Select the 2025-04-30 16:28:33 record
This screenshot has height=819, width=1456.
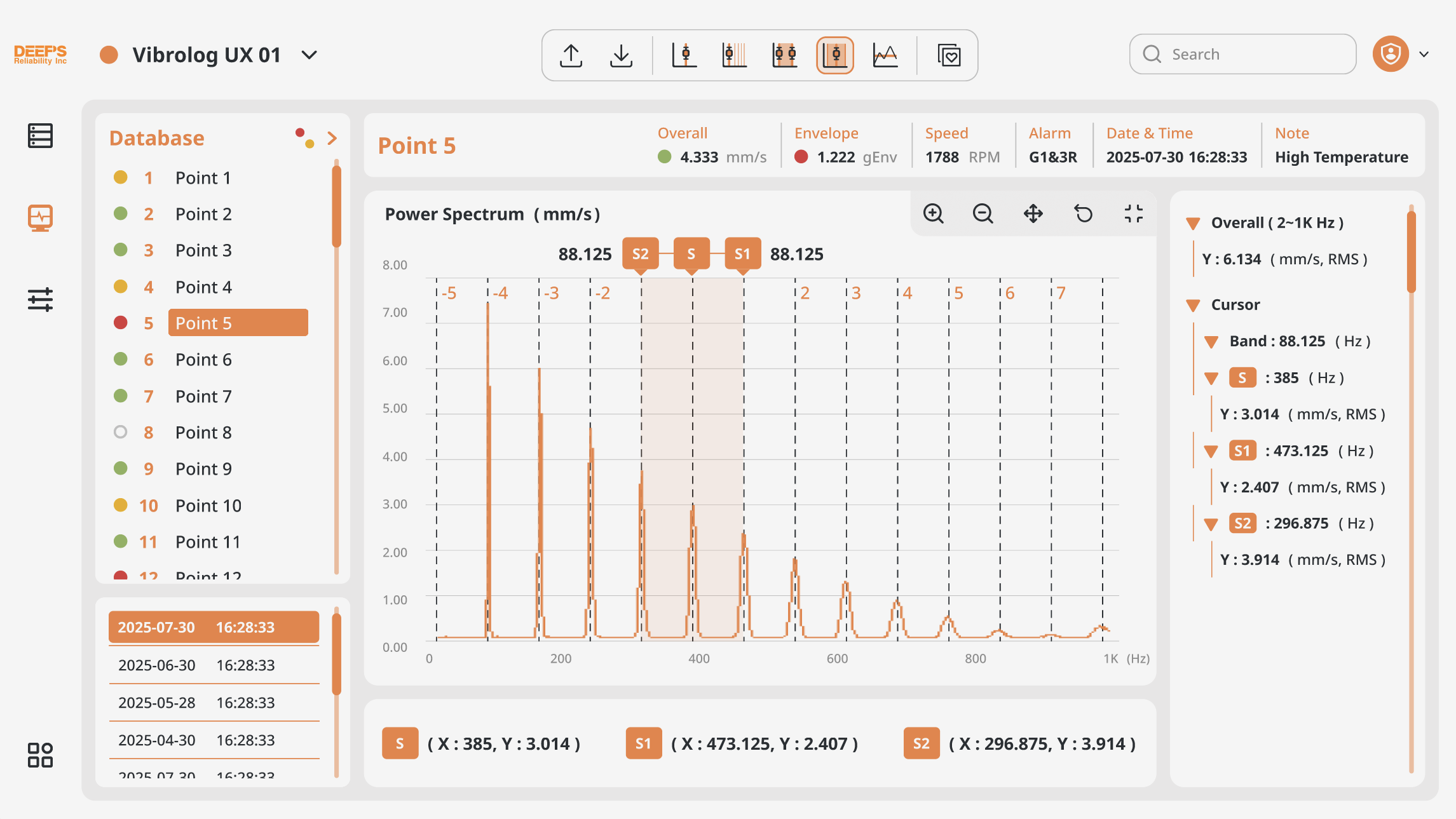pyautogui.click(x=214, y=740)
